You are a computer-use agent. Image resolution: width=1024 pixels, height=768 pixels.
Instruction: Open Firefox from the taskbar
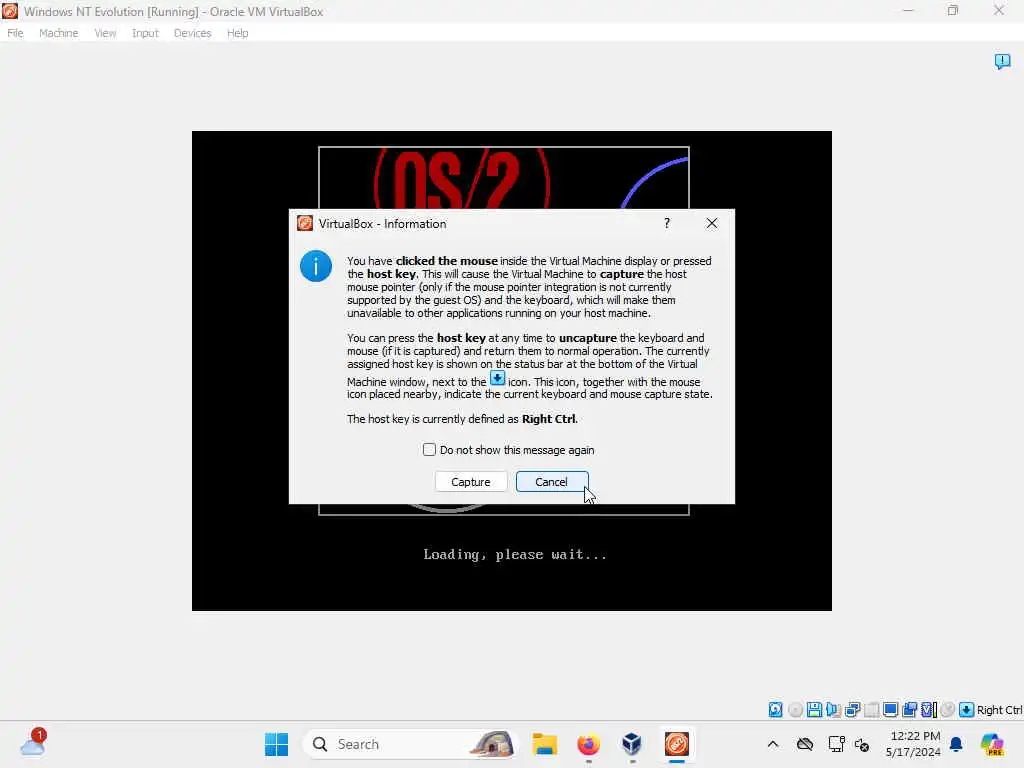(588, 744)
